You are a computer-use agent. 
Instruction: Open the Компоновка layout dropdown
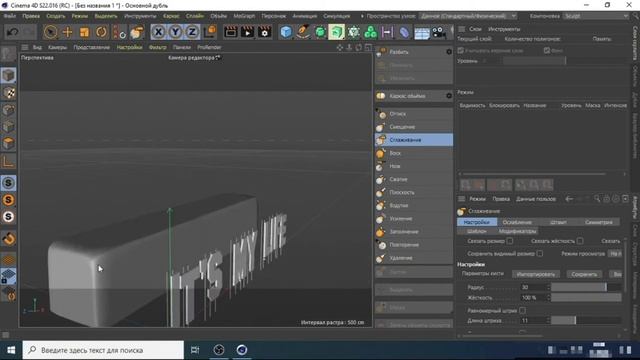tap(596, 16)
